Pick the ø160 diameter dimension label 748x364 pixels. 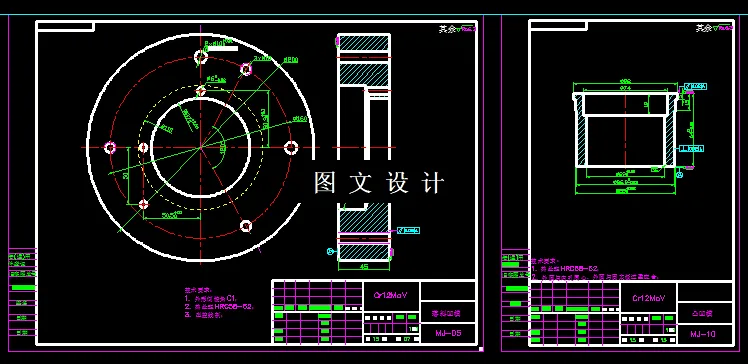pyautogui.click(x=300, y=118)
